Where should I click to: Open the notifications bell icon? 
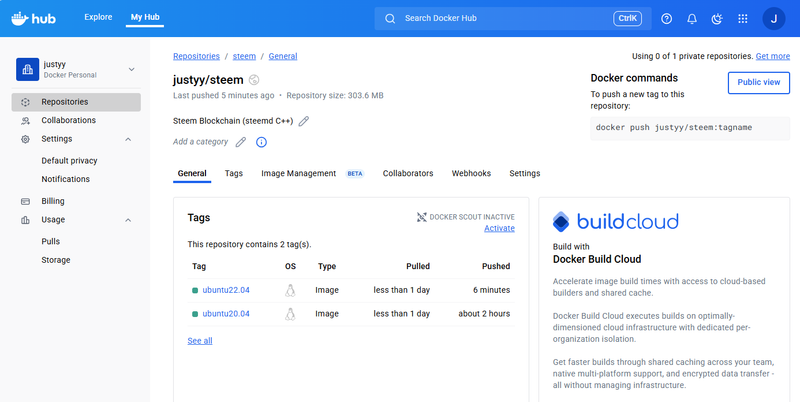(x=692, y=19)
